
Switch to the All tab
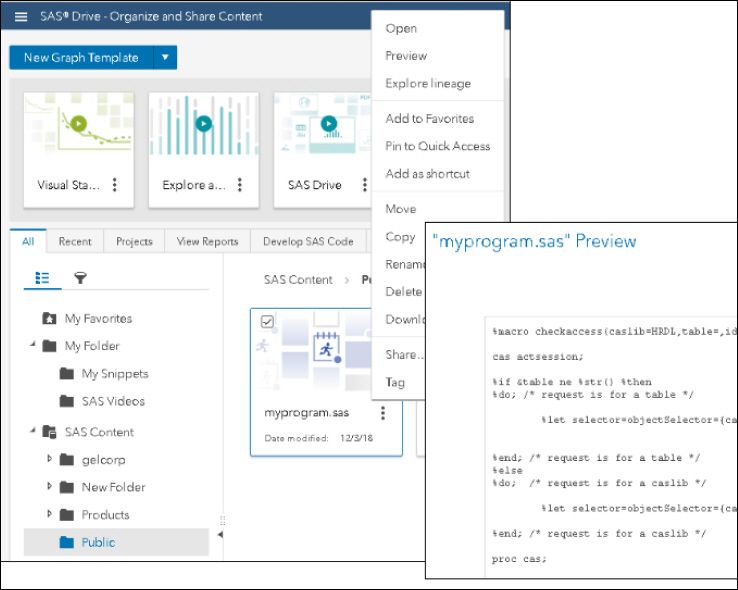click(28, 241)
